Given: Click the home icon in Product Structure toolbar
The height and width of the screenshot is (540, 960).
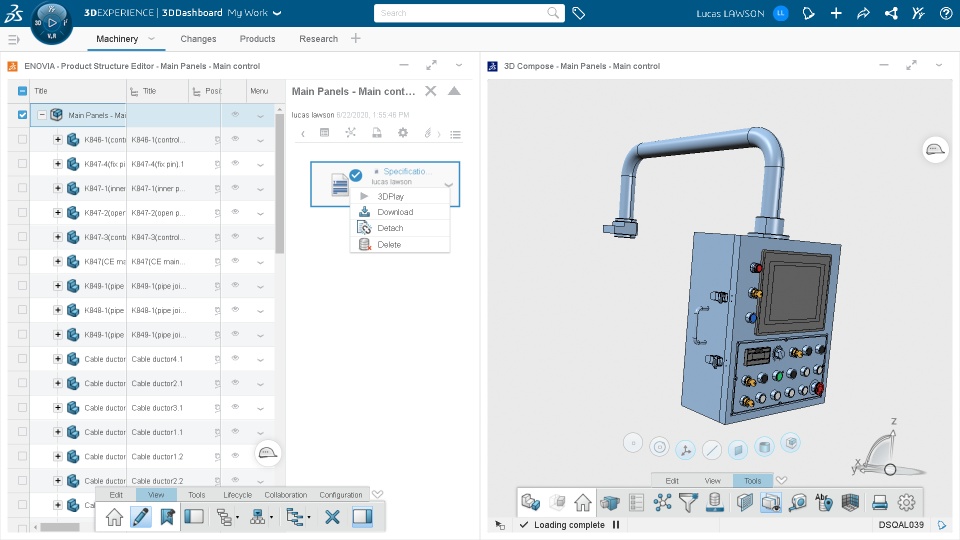Looking at the screenshot, I should 114,517.
